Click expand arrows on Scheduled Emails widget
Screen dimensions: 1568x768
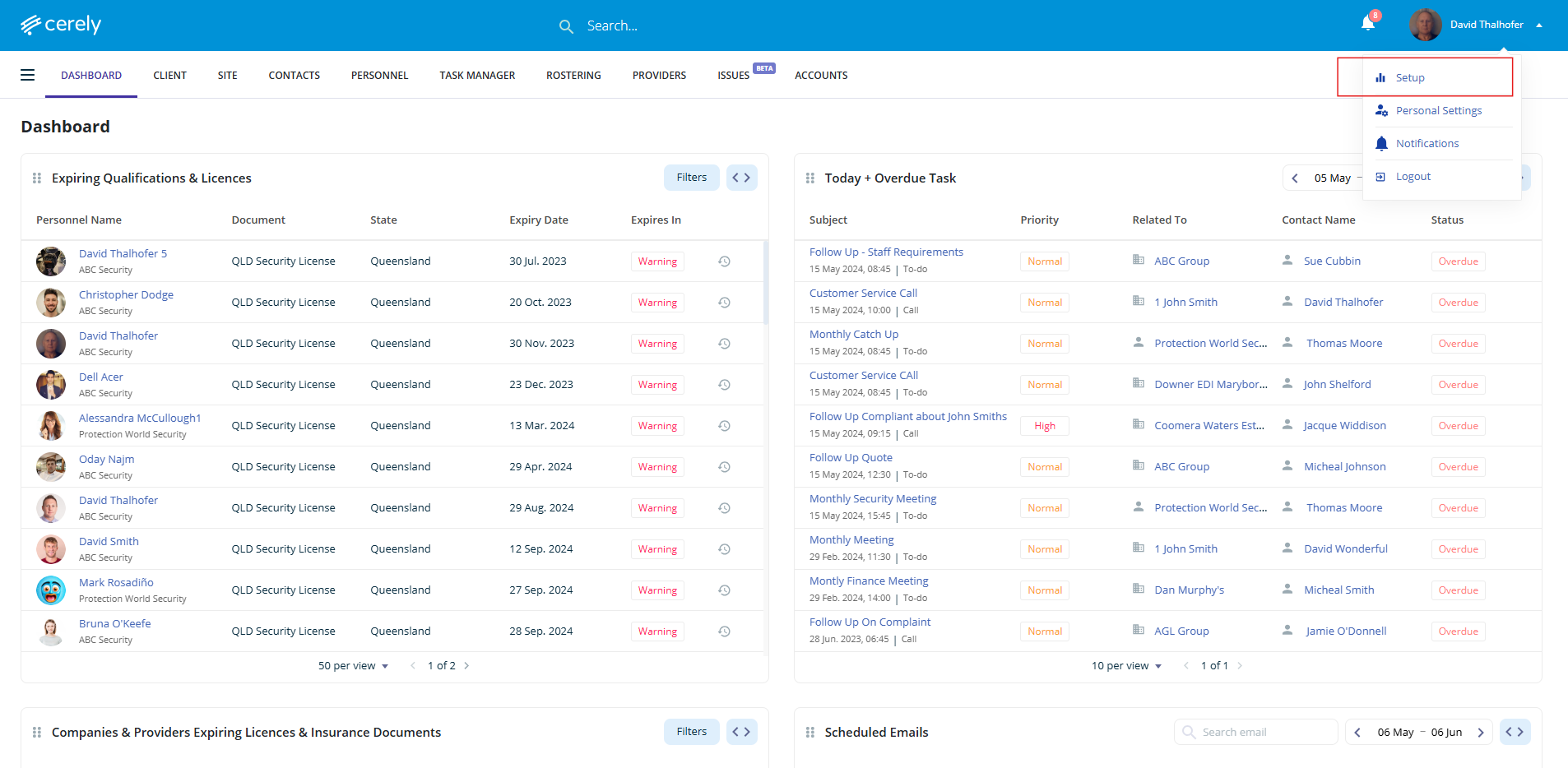pos(1515,732)
